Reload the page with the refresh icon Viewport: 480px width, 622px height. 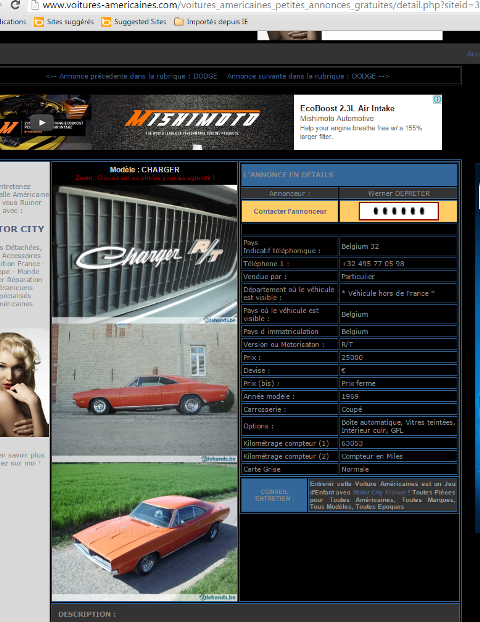coord(15,5)
